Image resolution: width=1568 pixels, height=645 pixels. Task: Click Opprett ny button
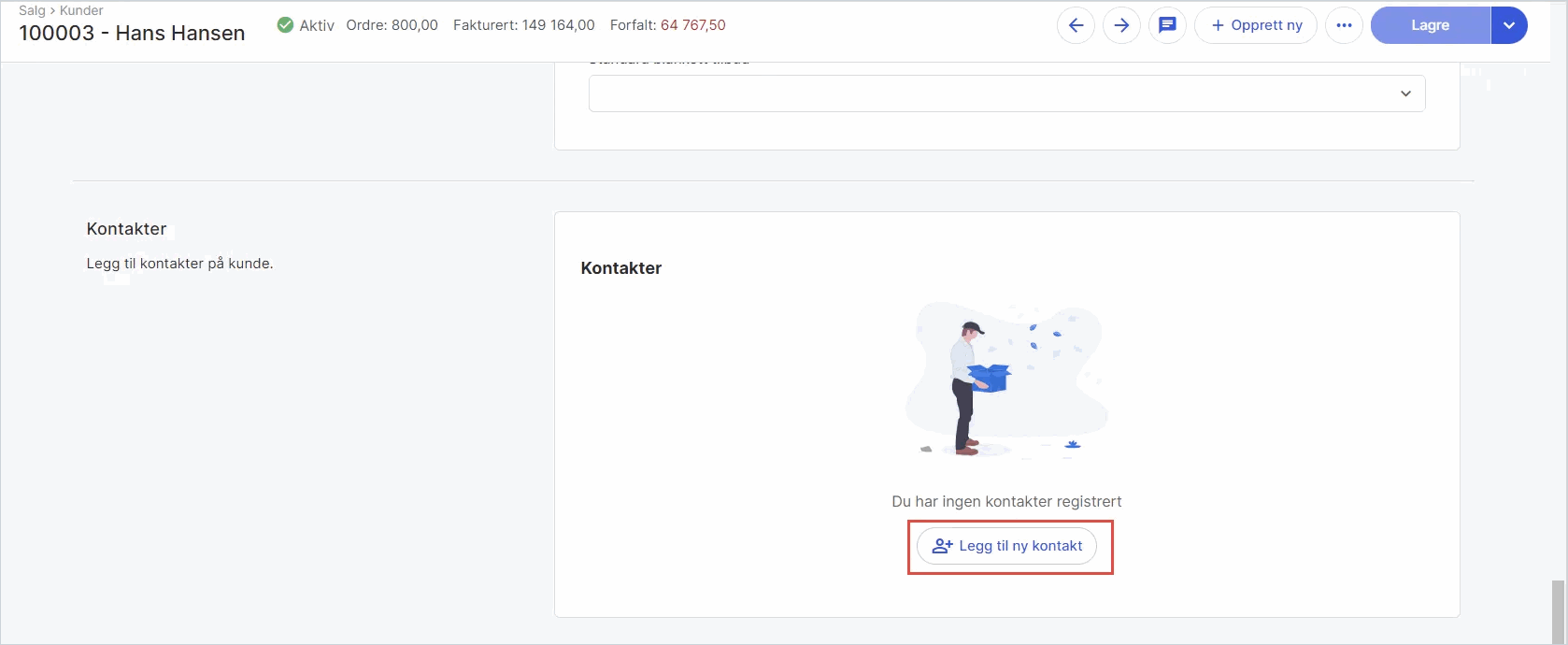coord(1256,25)
